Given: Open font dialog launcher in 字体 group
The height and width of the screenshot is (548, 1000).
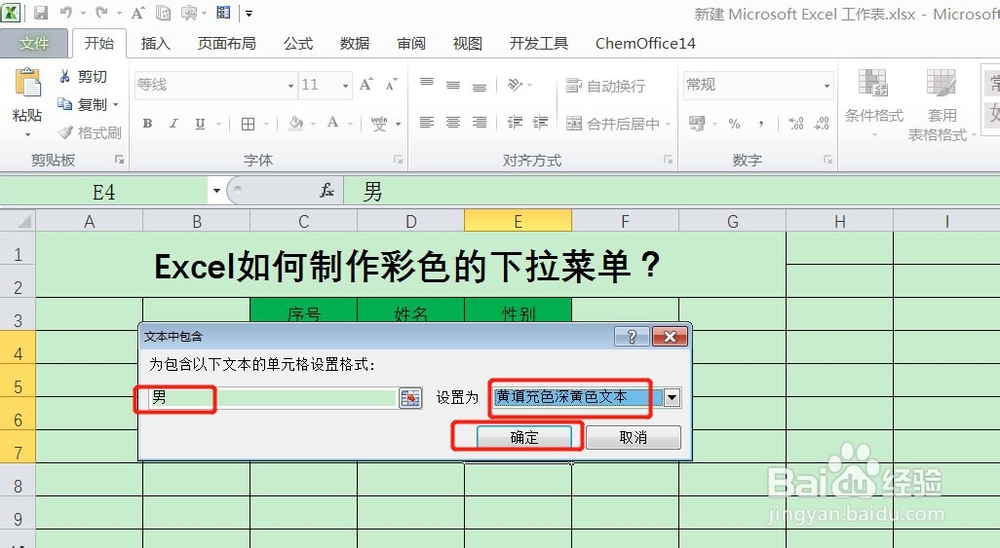Looking at the screenshot, I should (398, 159).
